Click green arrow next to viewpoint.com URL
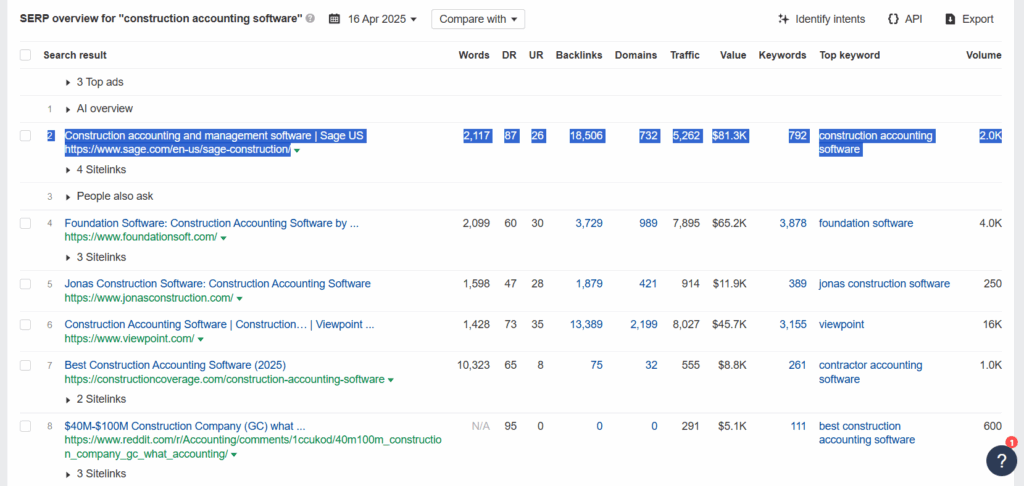This screenshot has width=1024, height=486. pyautogui.click(x=200, y=339)
